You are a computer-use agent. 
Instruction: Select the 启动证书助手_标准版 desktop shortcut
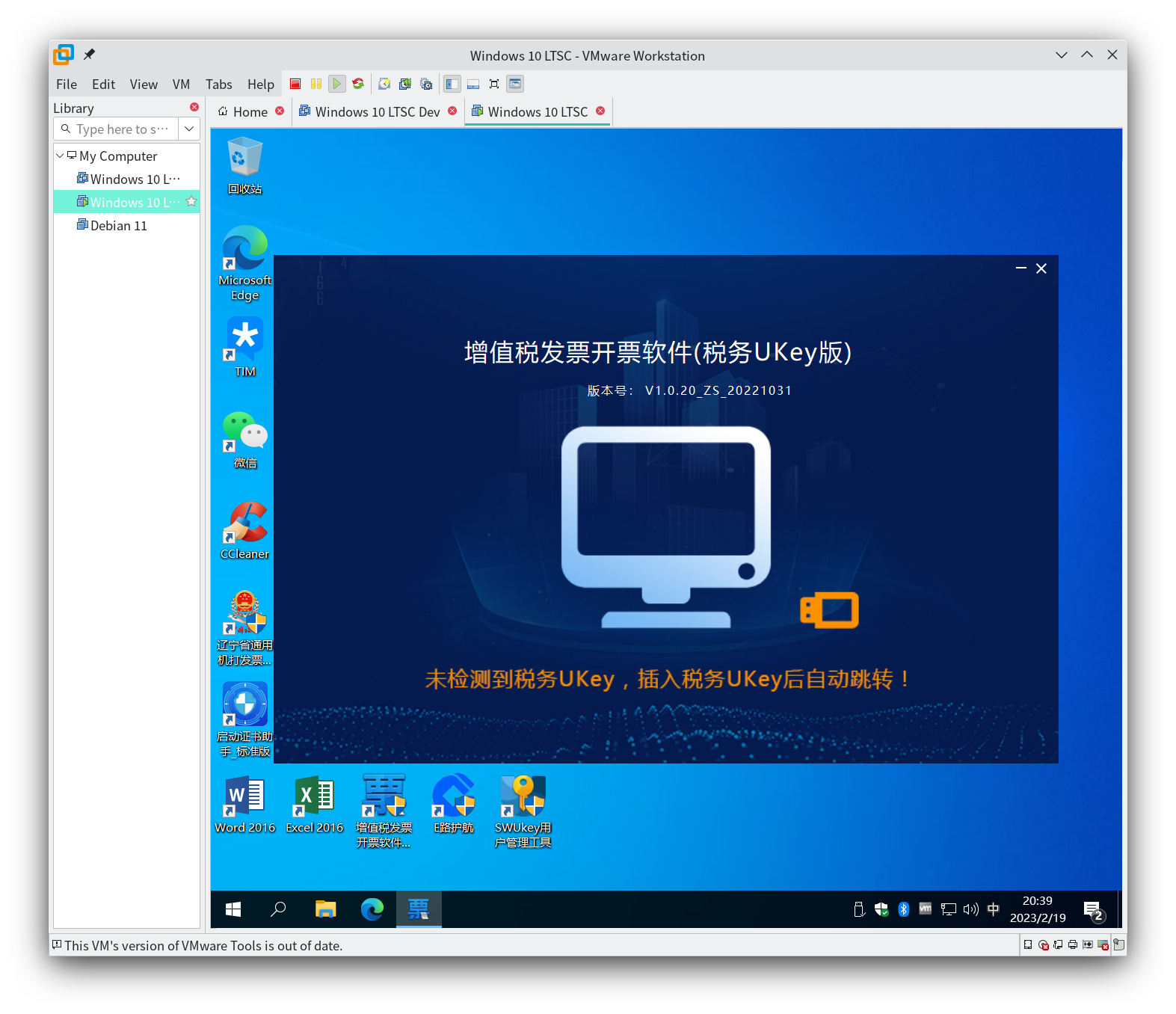pyautogui.click(x=245, y=719)
